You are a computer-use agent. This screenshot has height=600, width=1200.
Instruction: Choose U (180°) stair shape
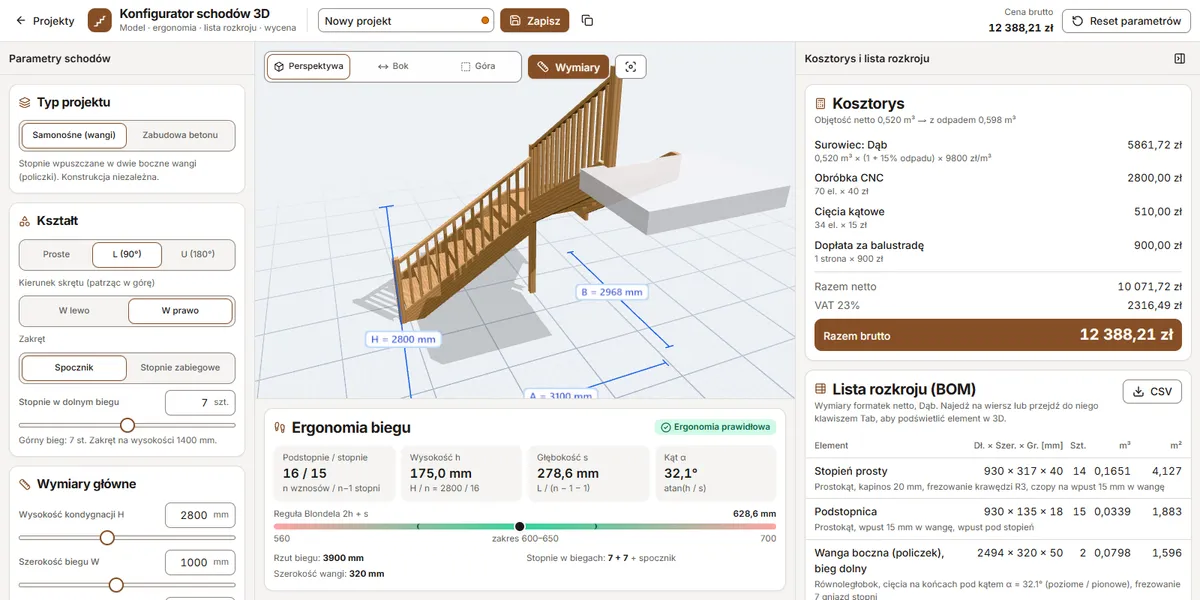pyautogui.click(x=198, y=254)
